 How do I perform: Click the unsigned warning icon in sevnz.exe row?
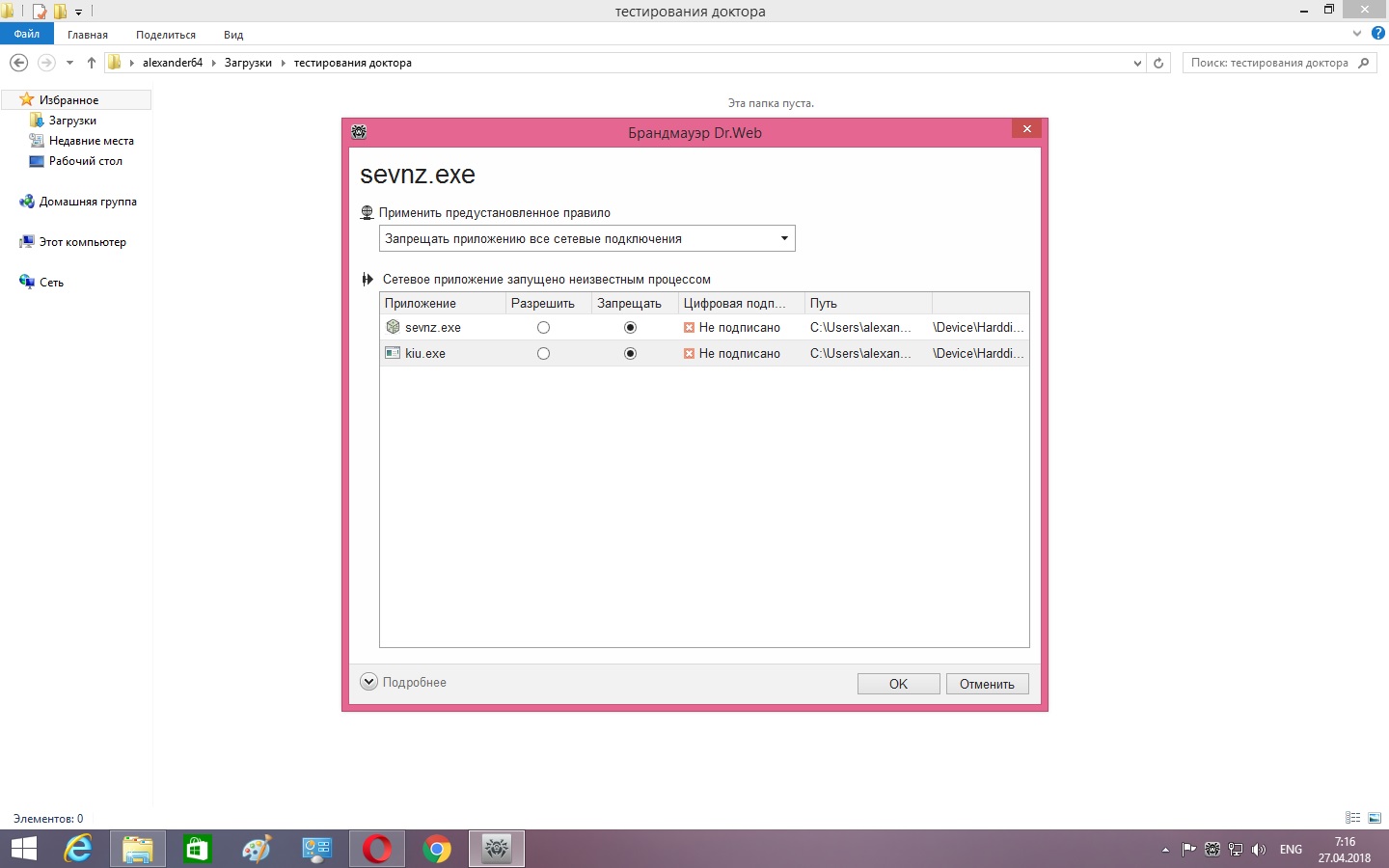689,328
